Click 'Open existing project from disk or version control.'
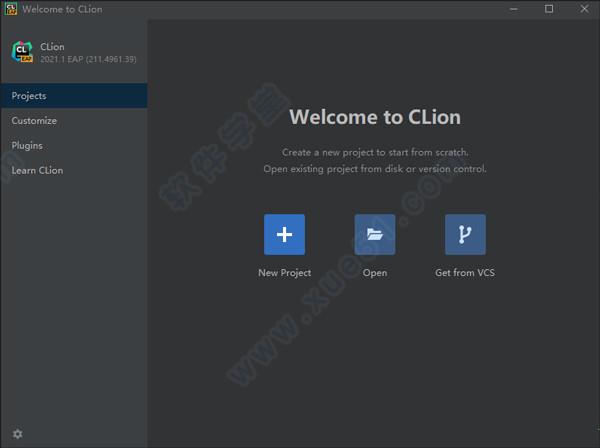Viewport: 600px width, 448px height. (x=375, y=169)
